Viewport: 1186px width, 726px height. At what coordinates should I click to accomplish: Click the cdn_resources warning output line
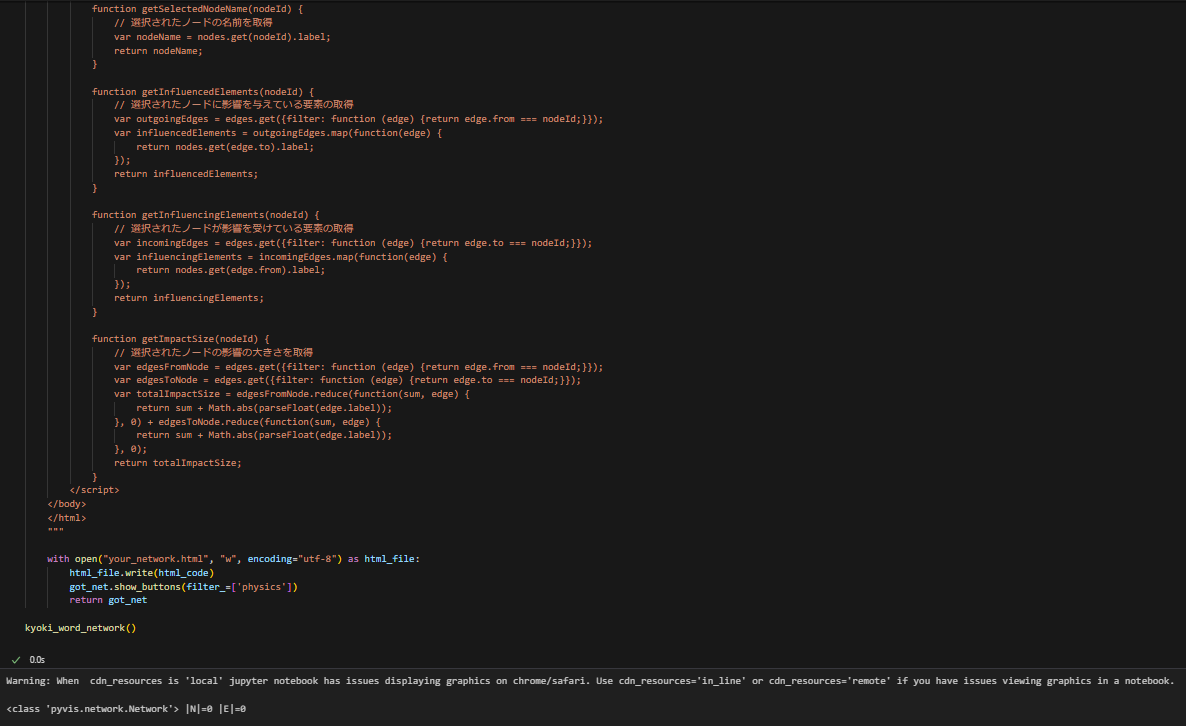click(x=590, y=681)
